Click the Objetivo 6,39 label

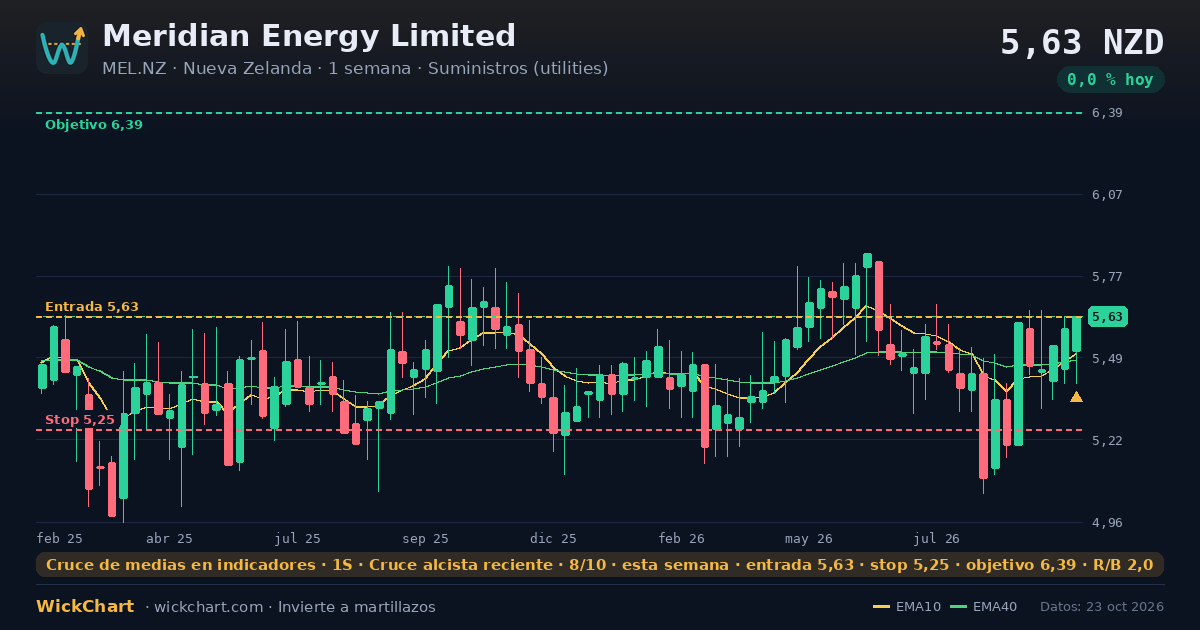[x=94, y=125]
